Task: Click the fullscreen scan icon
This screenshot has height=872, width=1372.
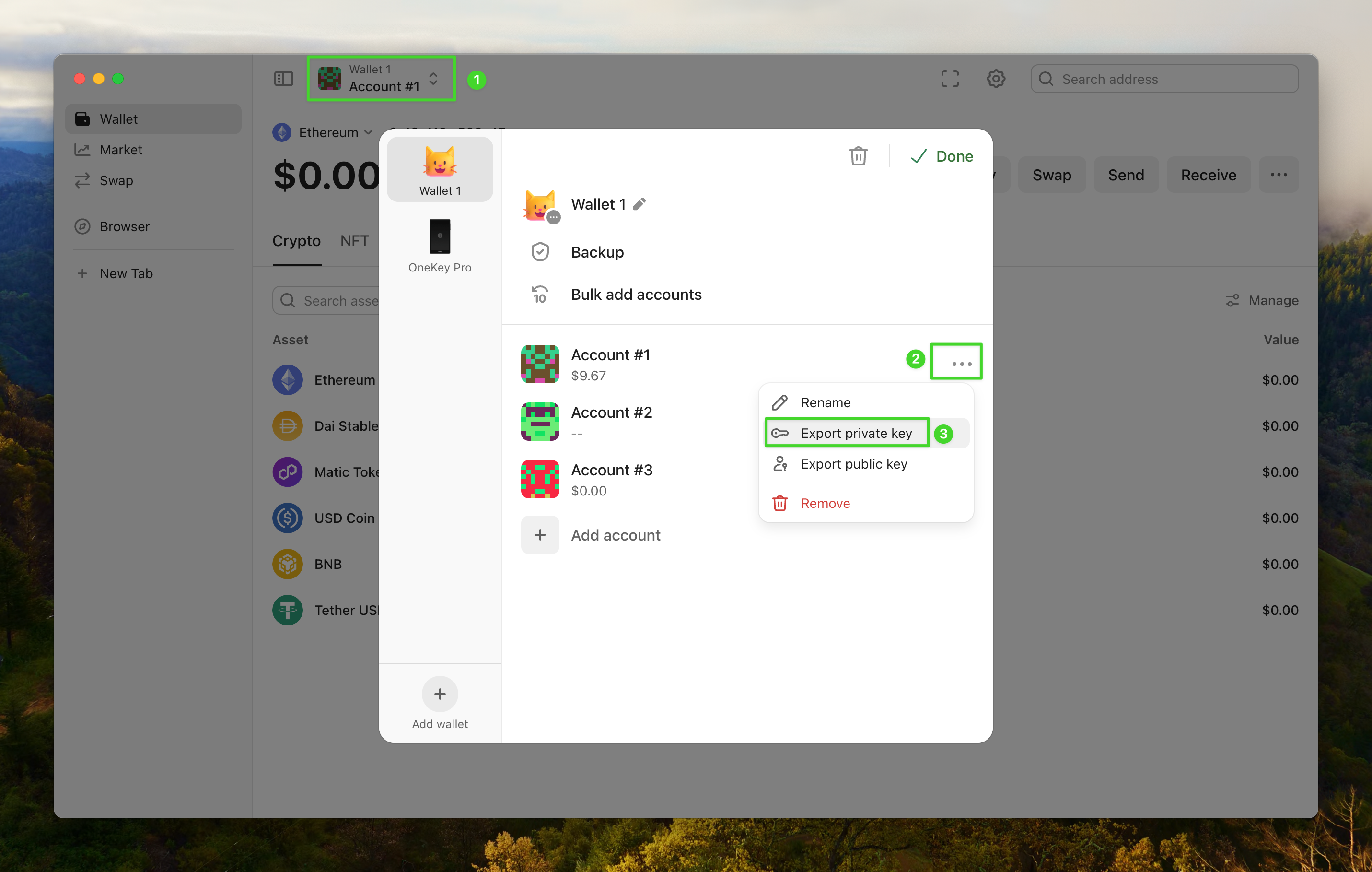Action: tap(949, 79)
